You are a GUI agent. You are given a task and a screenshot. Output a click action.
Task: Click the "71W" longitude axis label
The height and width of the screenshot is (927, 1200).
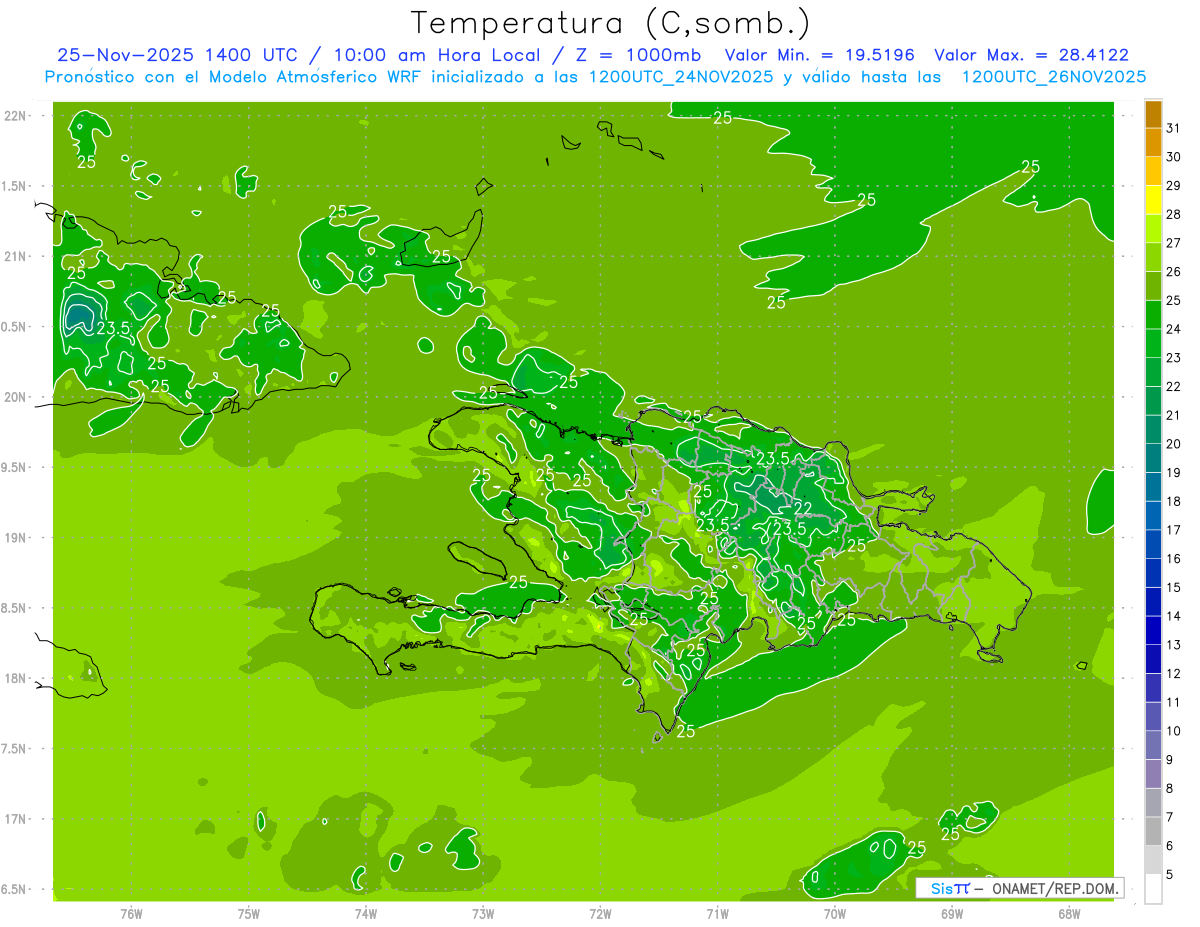[x=717, y=913]
